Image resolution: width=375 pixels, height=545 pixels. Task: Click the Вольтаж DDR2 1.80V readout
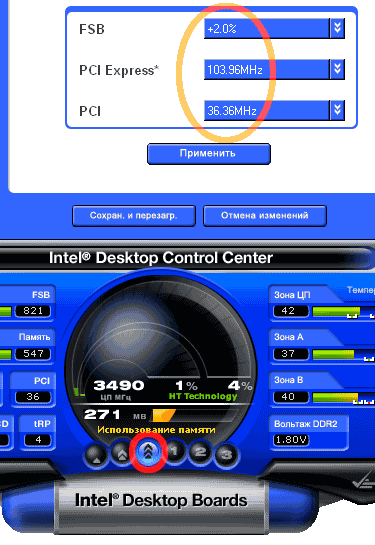[x=291, y=440]
